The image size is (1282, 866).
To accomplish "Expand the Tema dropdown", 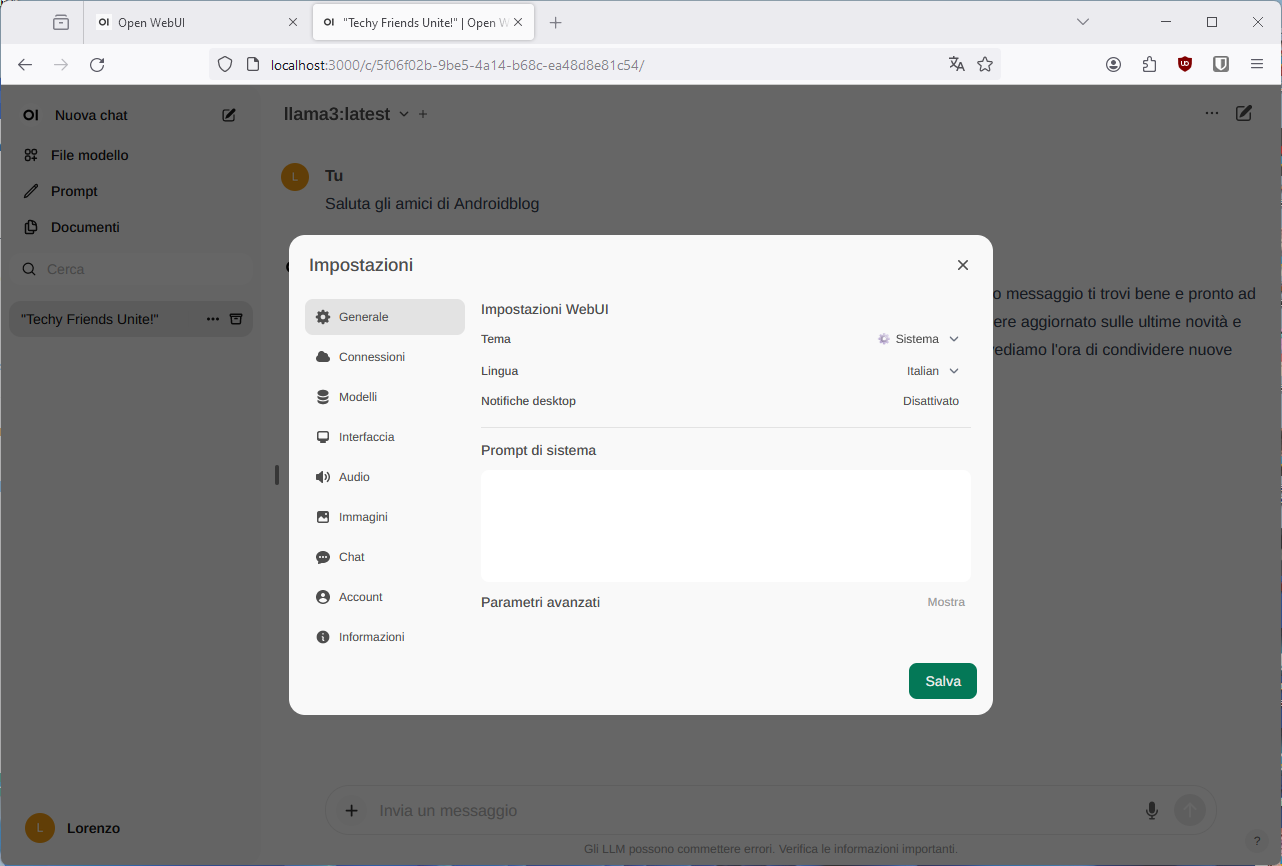I will pyautogui.click(x=919, y=339).
